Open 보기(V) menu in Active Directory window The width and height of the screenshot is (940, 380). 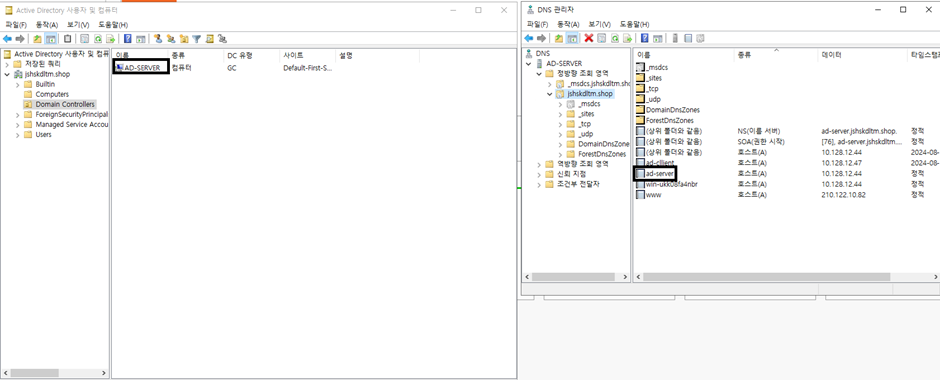[x=78, y=25]
